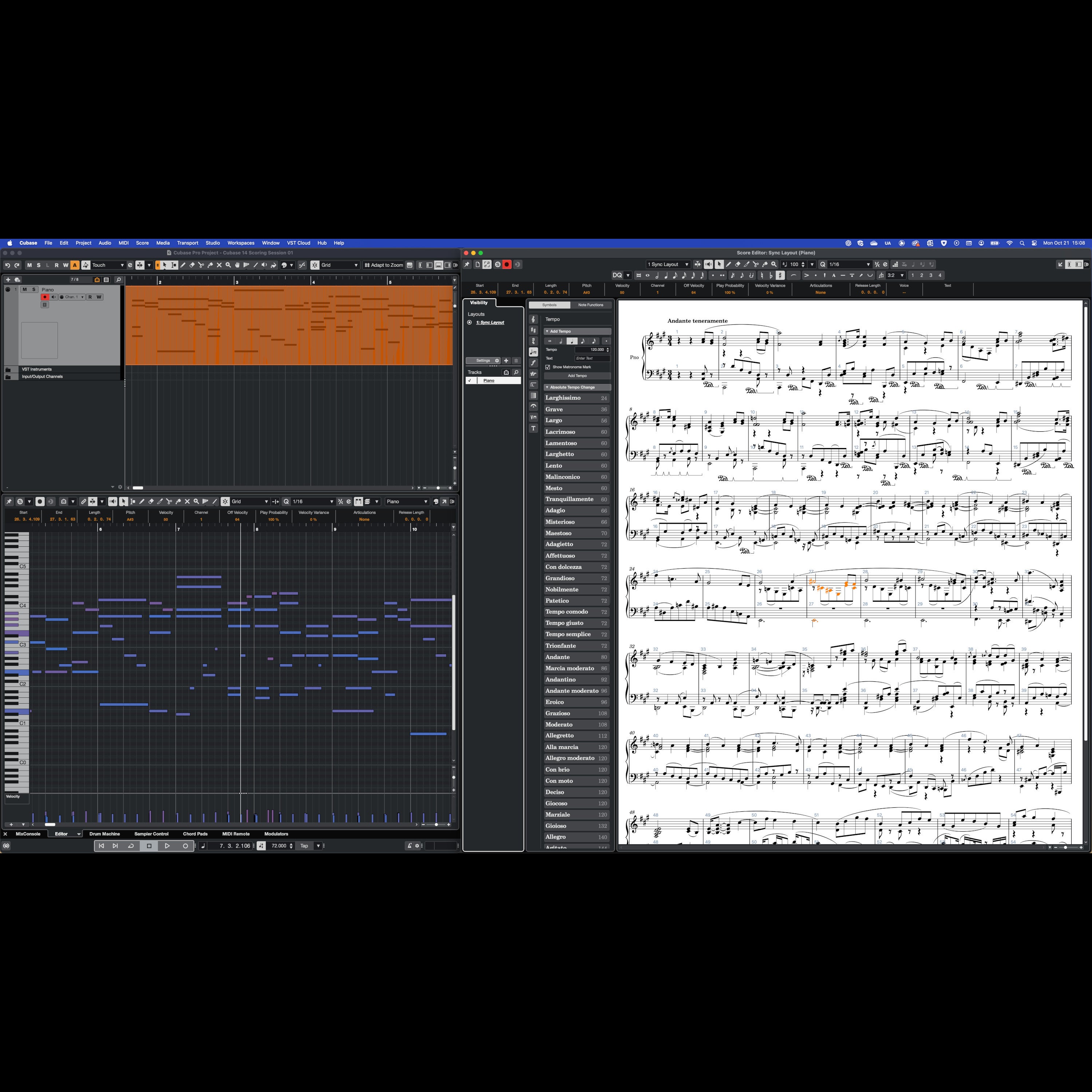Collapse the Add Tempo section
This screenshot has width=1092, height=1092.
(577, 332)
